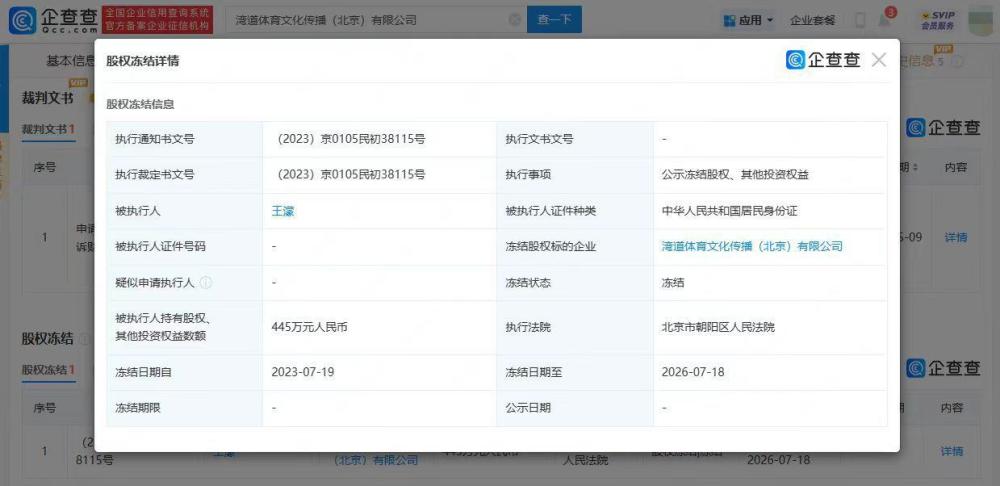Click the 内容 column header in 裁判文书 table
Viewport: 1000px width, 486px height.
click(955, 167)
